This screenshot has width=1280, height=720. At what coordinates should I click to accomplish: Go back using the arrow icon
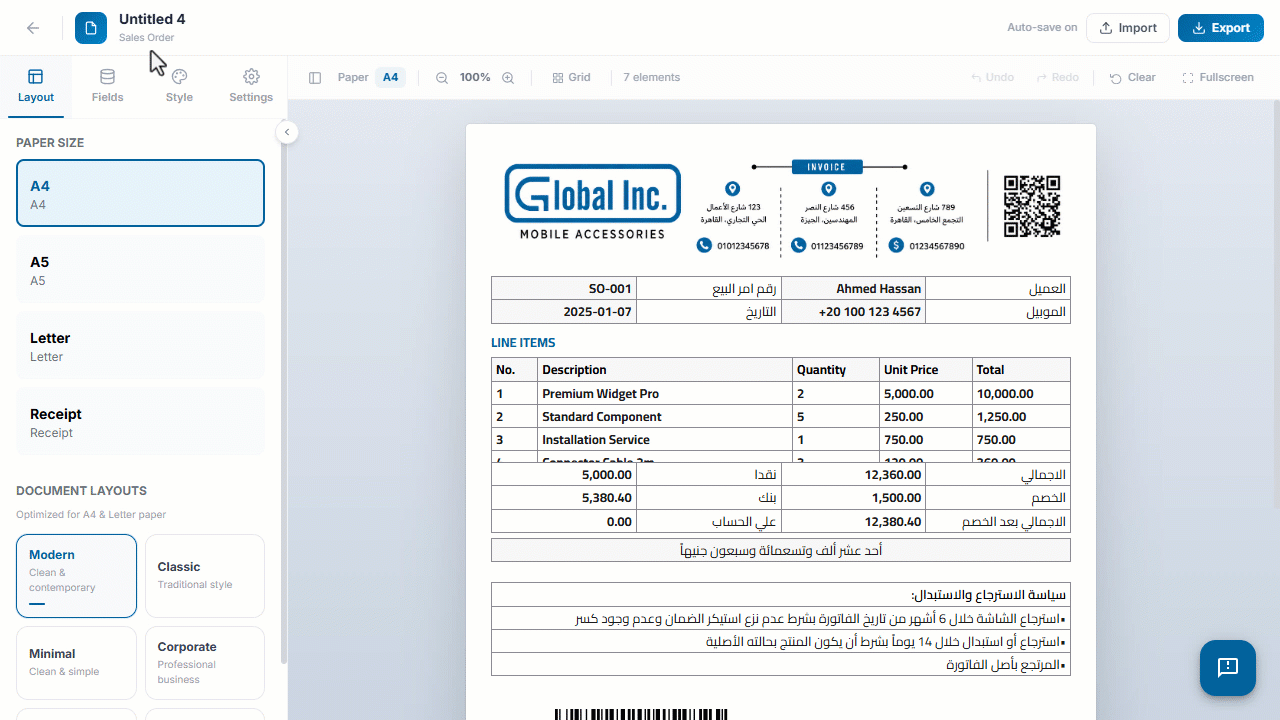click(x=33, y=28)
